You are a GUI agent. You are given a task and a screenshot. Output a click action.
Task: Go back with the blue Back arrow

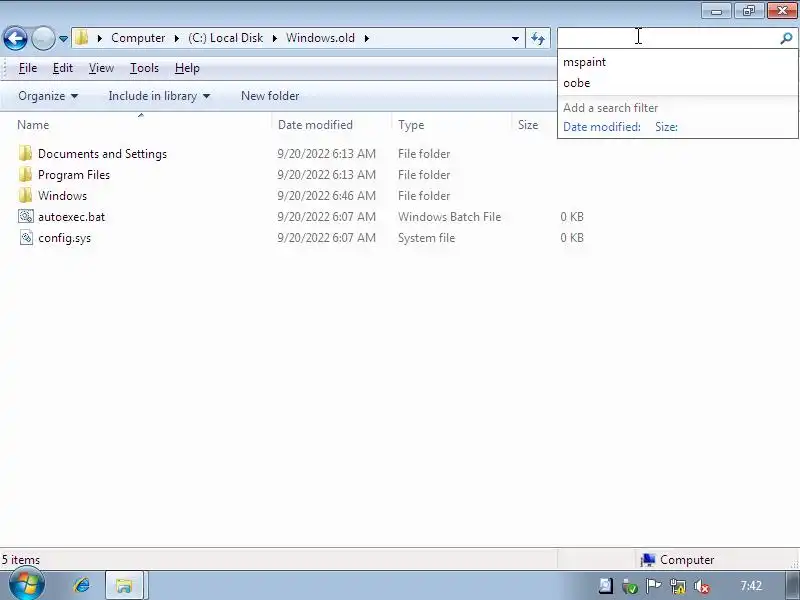[x=15, y=38]
